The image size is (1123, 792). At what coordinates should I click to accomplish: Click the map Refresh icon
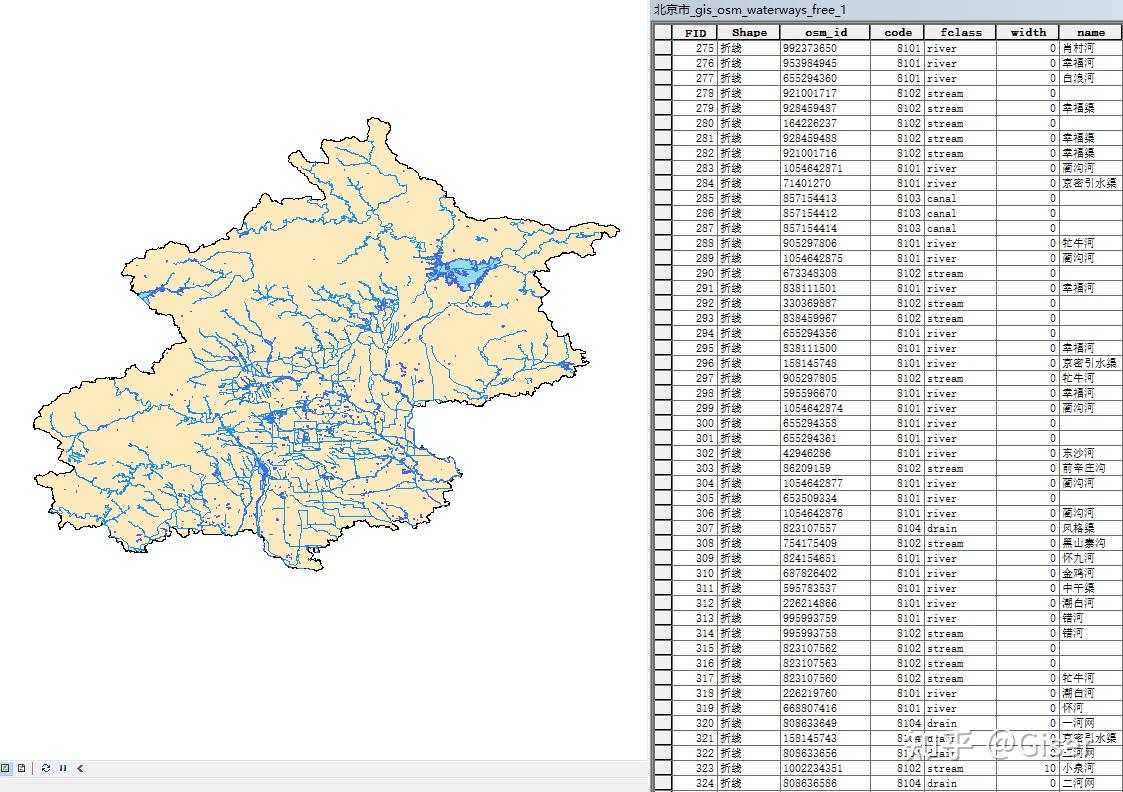tap(46, 768)
